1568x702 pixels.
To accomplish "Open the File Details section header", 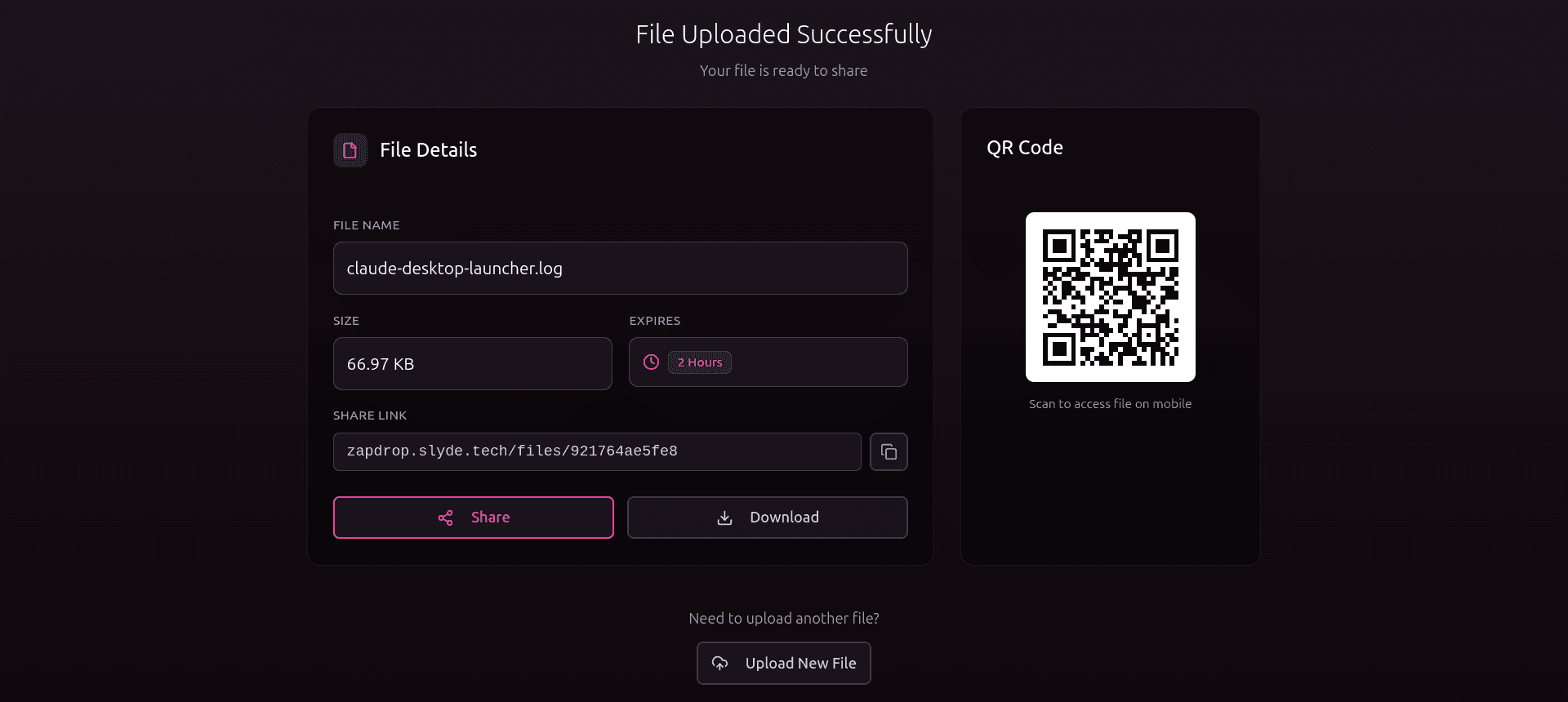I will [x=428, y=149].
